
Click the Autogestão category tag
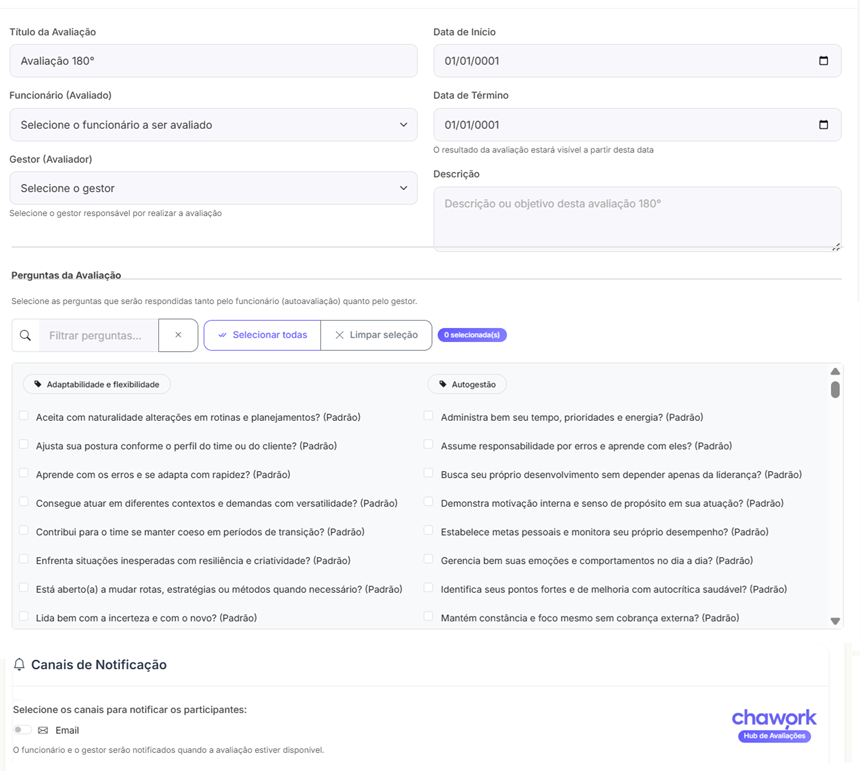tap(467, 384)
